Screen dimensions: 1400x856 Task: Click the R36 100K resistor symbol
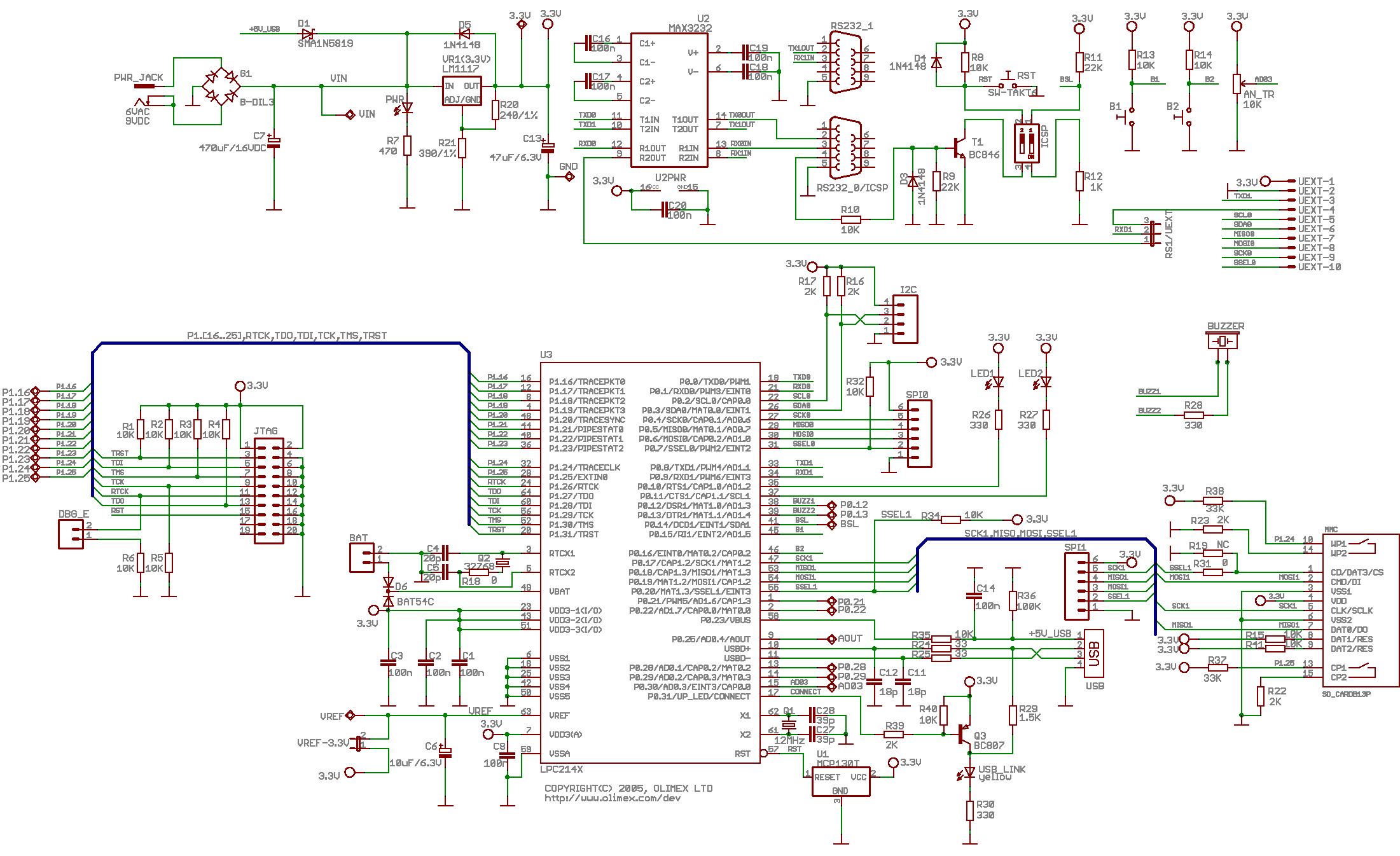click(x=1012, y=601)
